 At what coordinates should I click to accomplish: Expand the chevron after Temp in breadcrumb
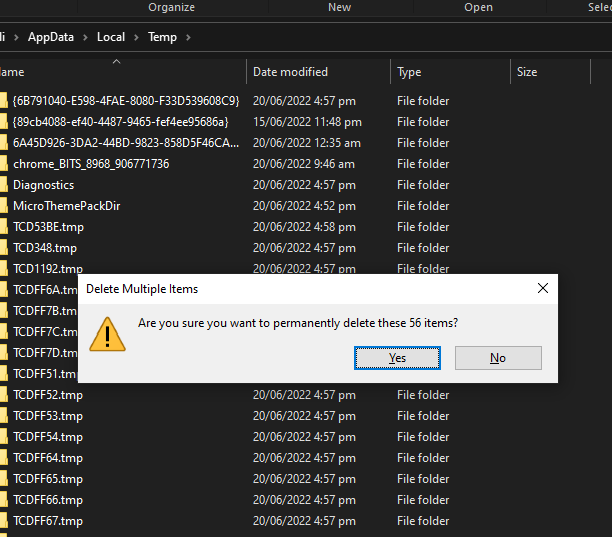(x=188, y=37)
